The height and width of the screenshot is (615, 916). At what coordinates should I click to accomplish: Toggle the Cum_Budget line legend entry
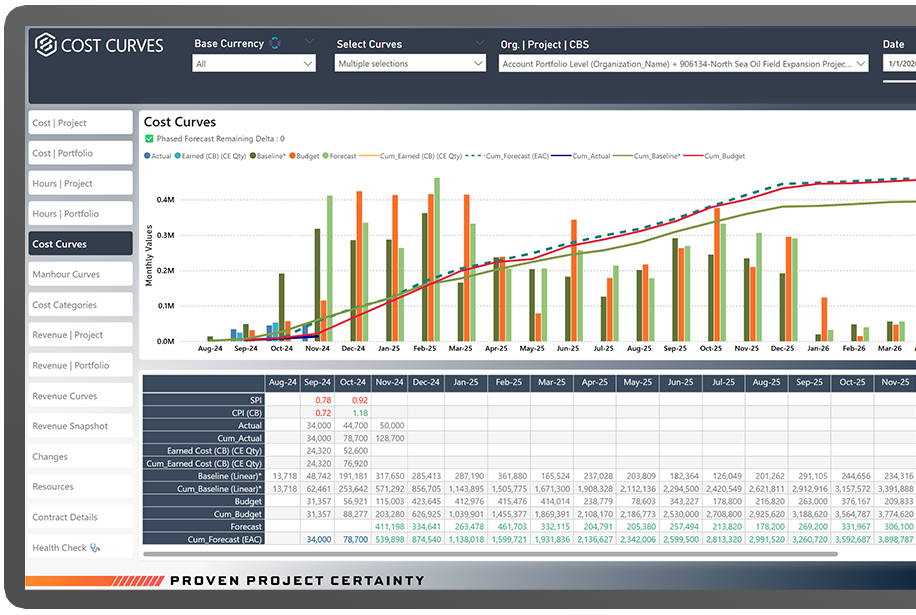(727, 156)
